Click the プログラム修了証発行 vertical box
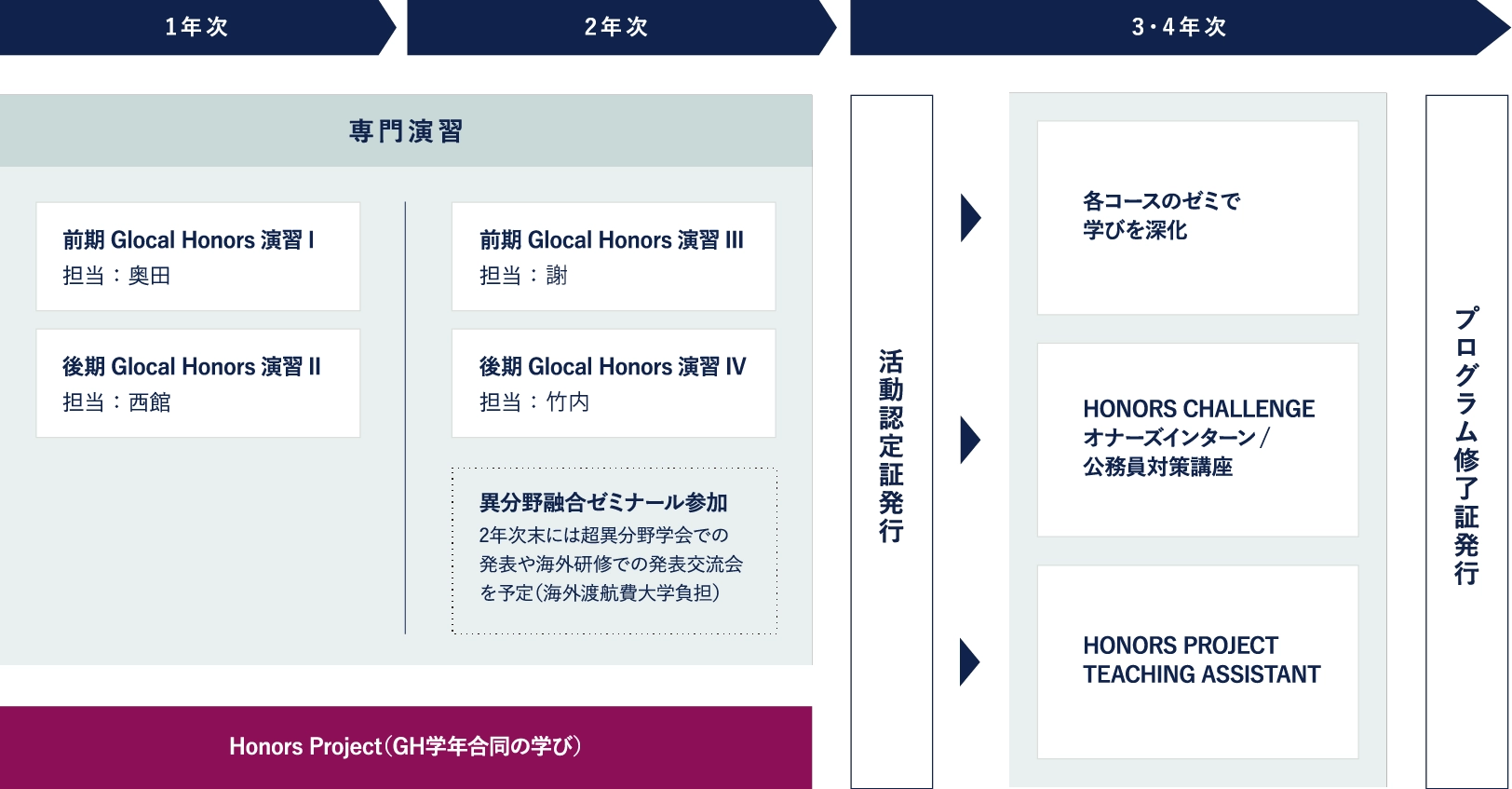Screen dimensions: 1512x789 click(x=1466, y=442)
